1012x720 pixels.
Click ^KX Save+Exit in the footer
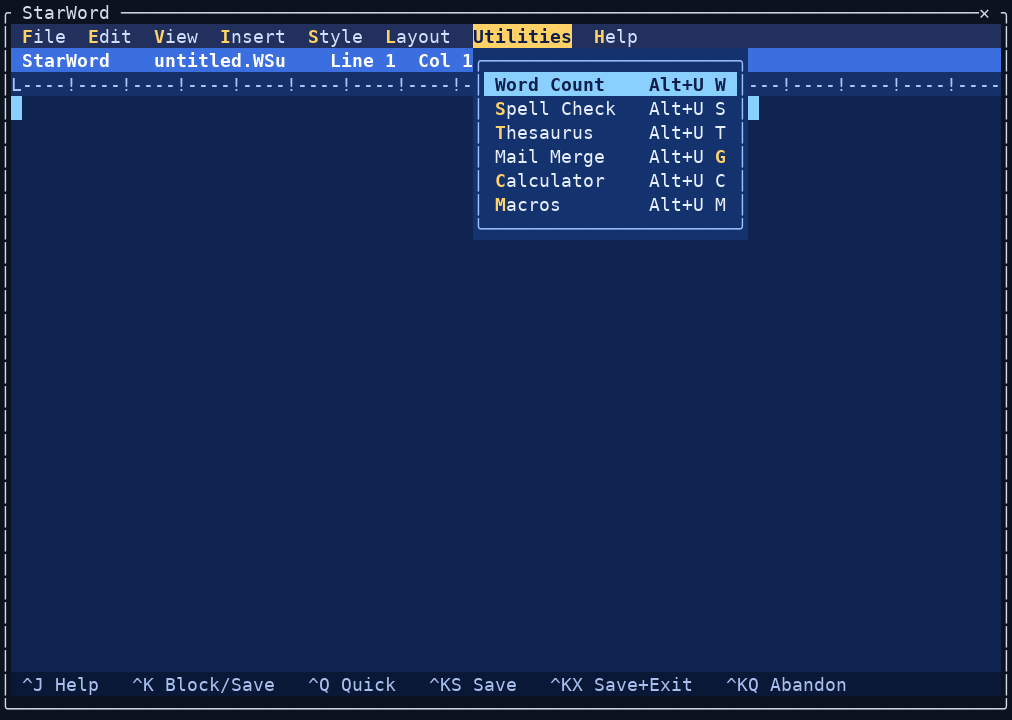click(621, 685)
